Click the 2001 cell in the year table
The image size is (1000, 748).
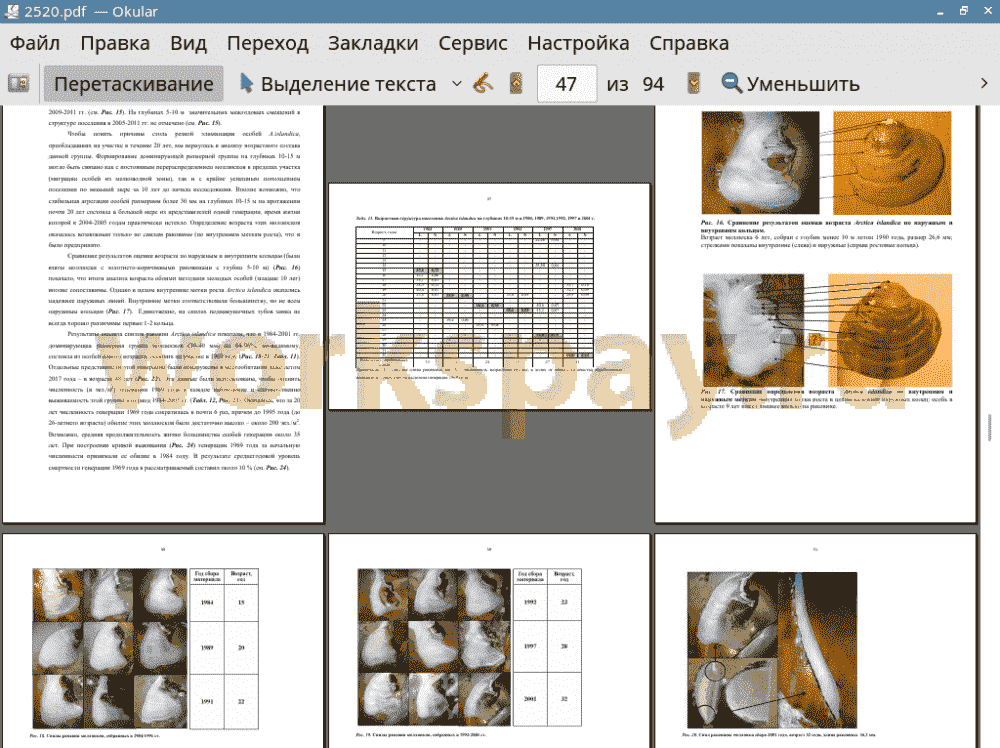(530, 699)
